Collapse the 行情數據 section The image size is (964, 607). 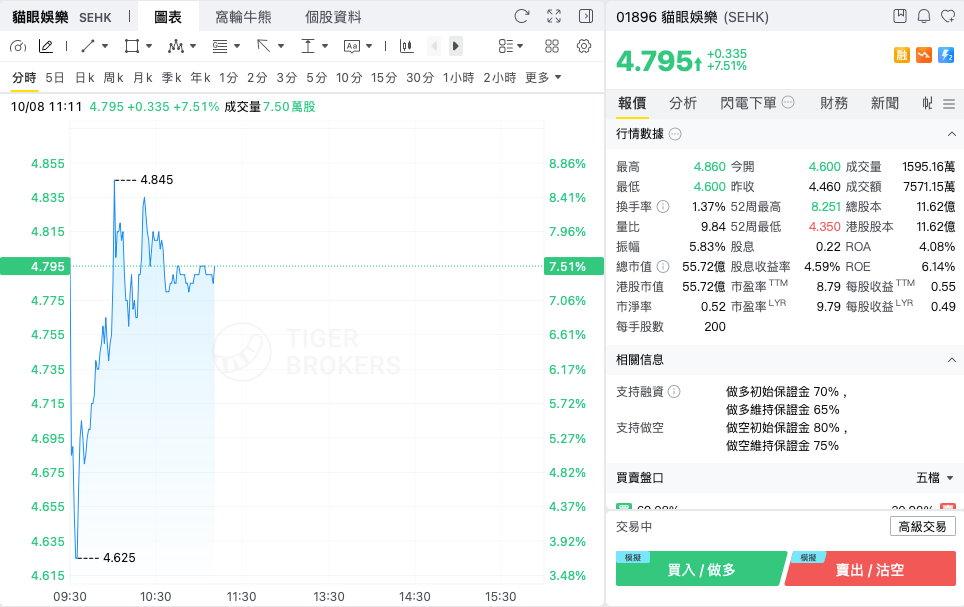951,134
